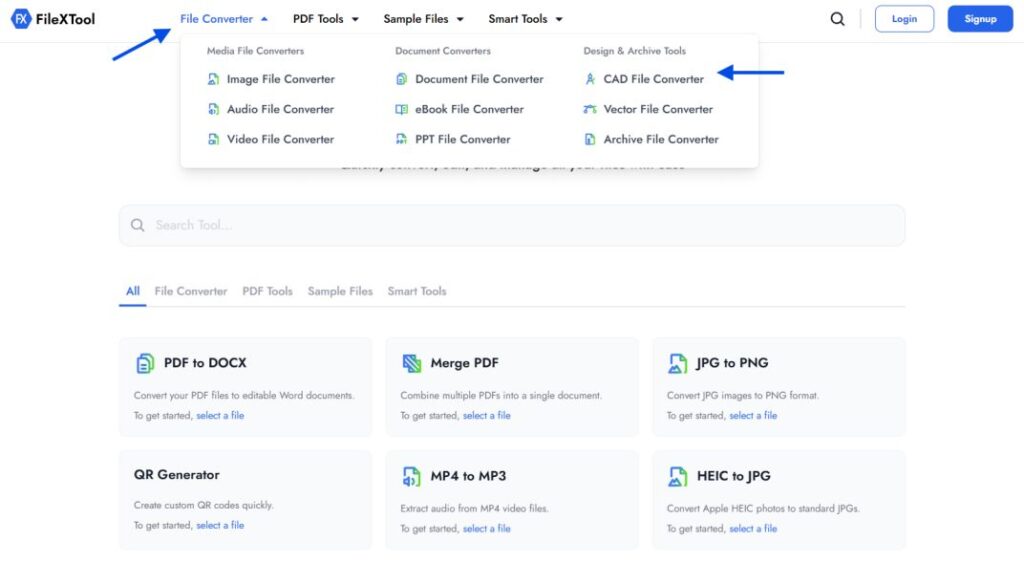Expand the PDF Tools dropdown
The height and width of the screenshot is (562, 1024).
click(326, 19)
